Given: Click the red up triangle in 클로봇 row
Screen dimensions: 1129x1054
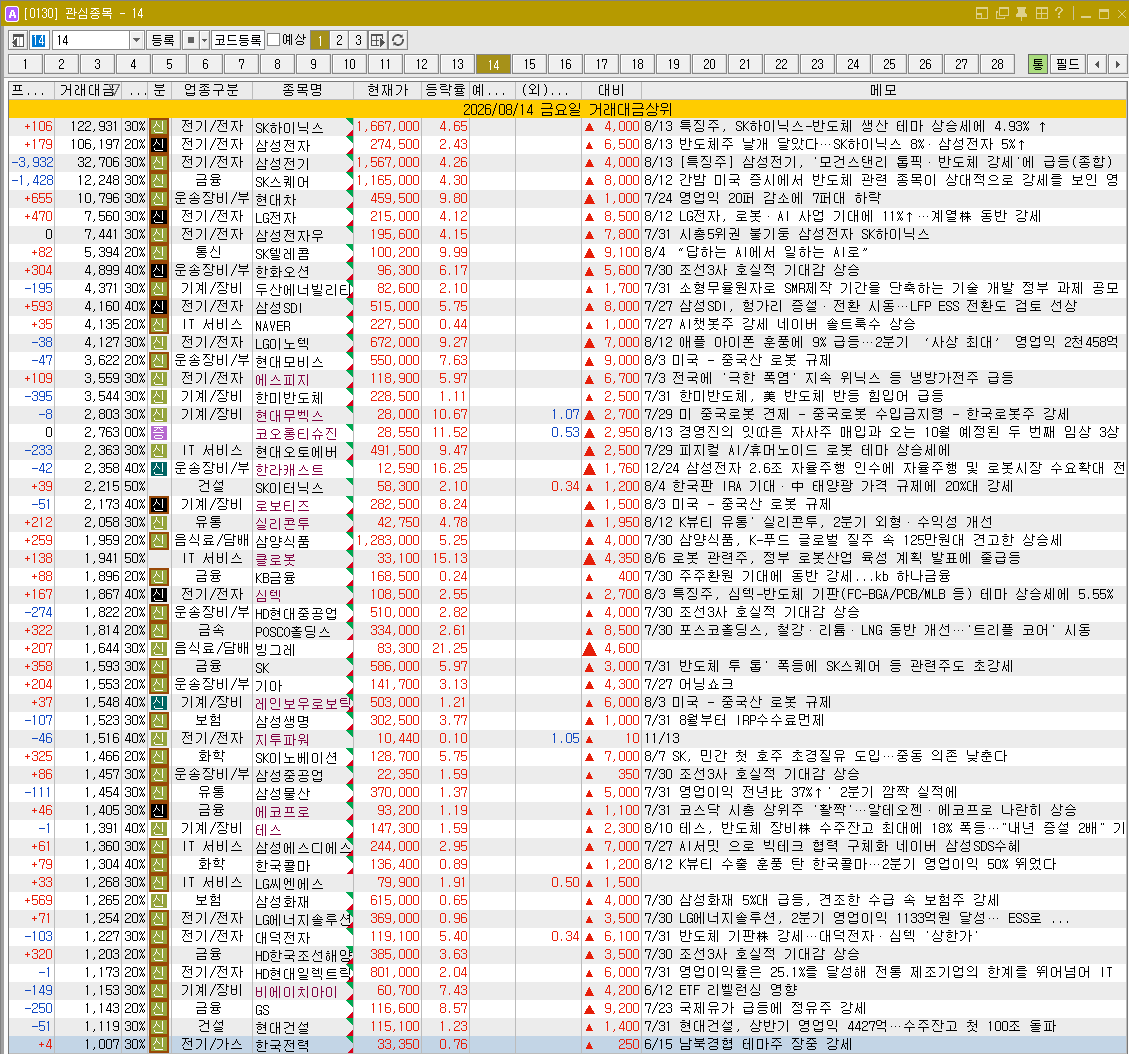Looking at the screenshot, I should [x=590, y=559].
